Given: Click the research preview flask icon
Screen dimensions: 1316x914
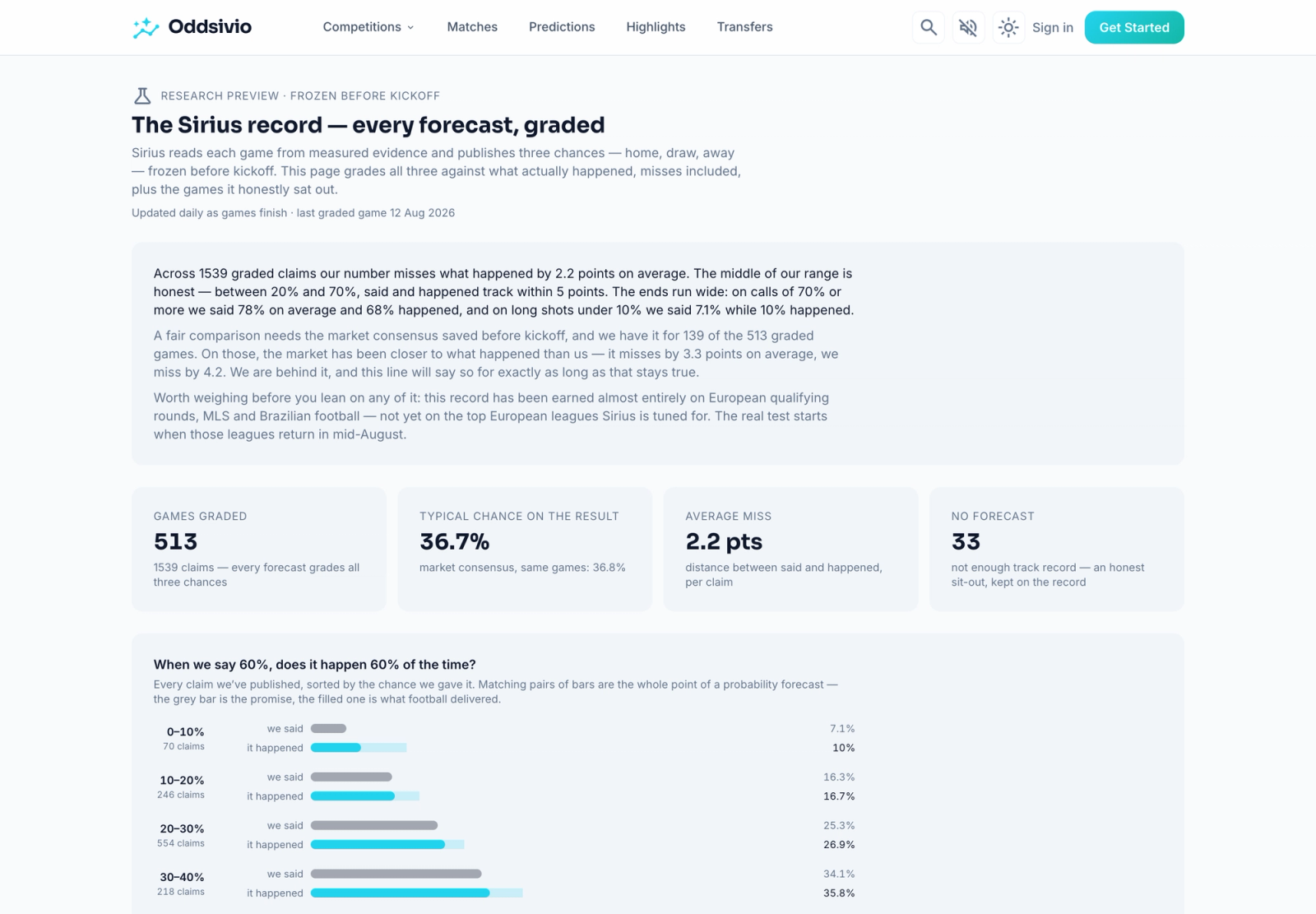Looking at the screenshot, I should click(x=142, y=95).
